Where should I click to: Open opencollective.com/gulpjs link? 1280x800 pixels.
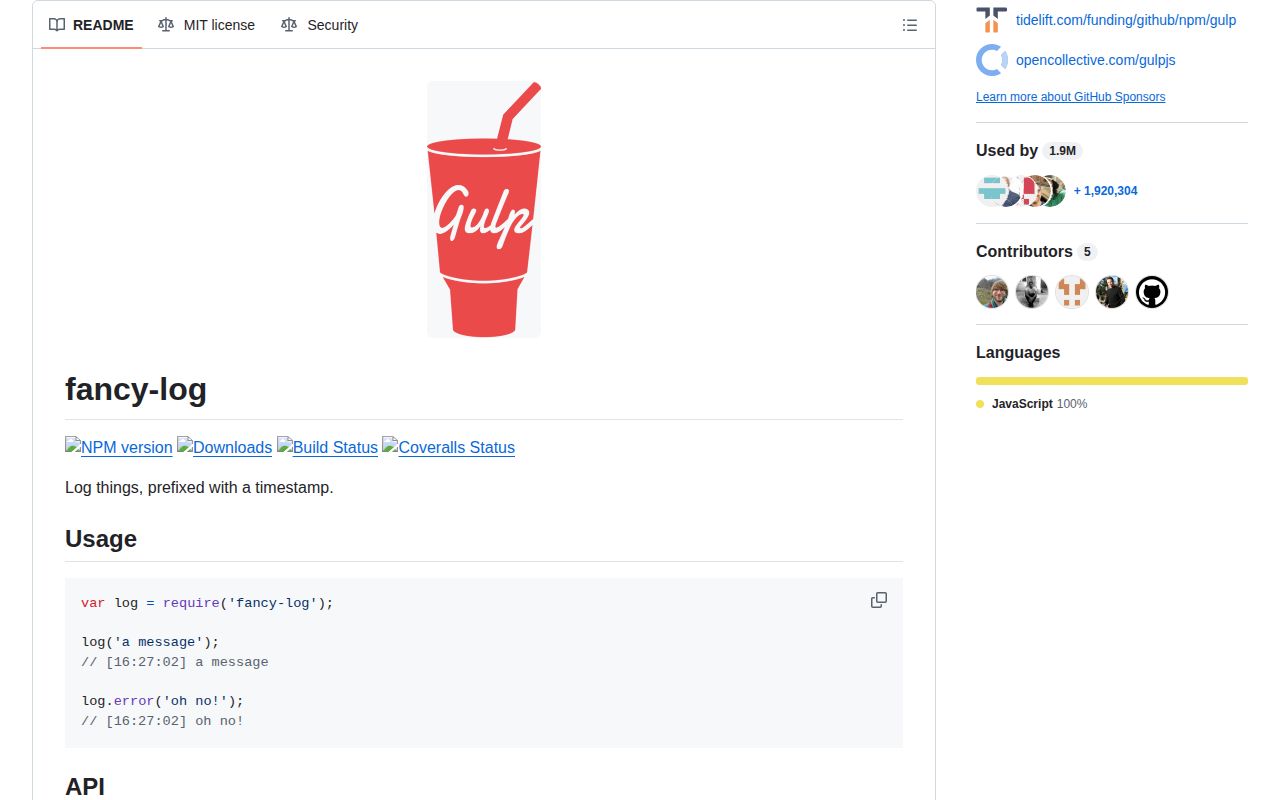pos(1096,60)
